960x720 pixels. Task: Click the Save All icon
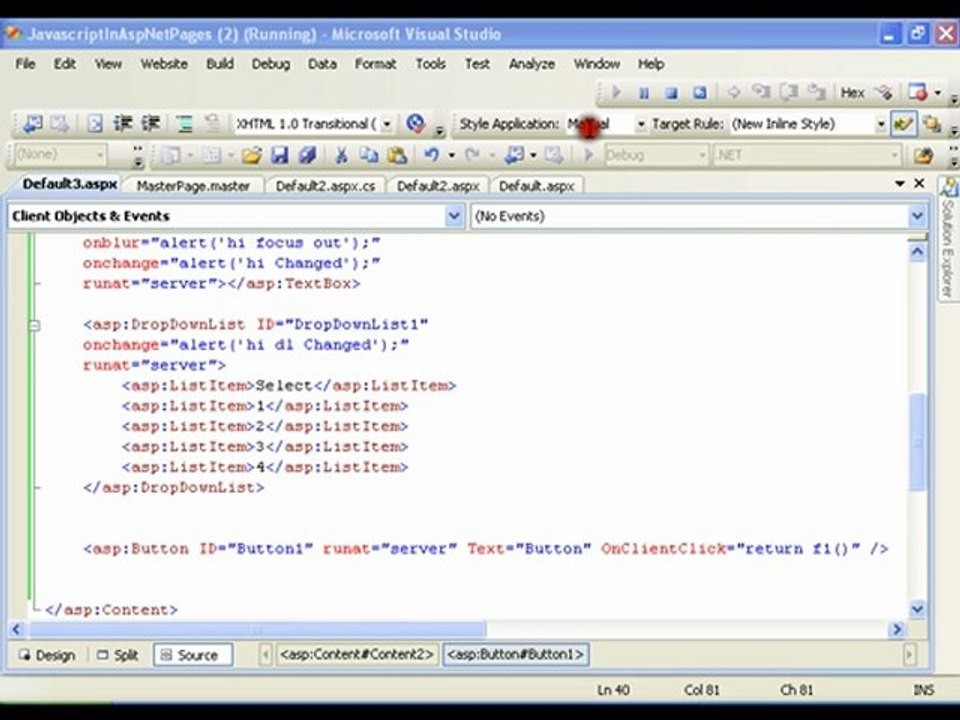point(307,156)
